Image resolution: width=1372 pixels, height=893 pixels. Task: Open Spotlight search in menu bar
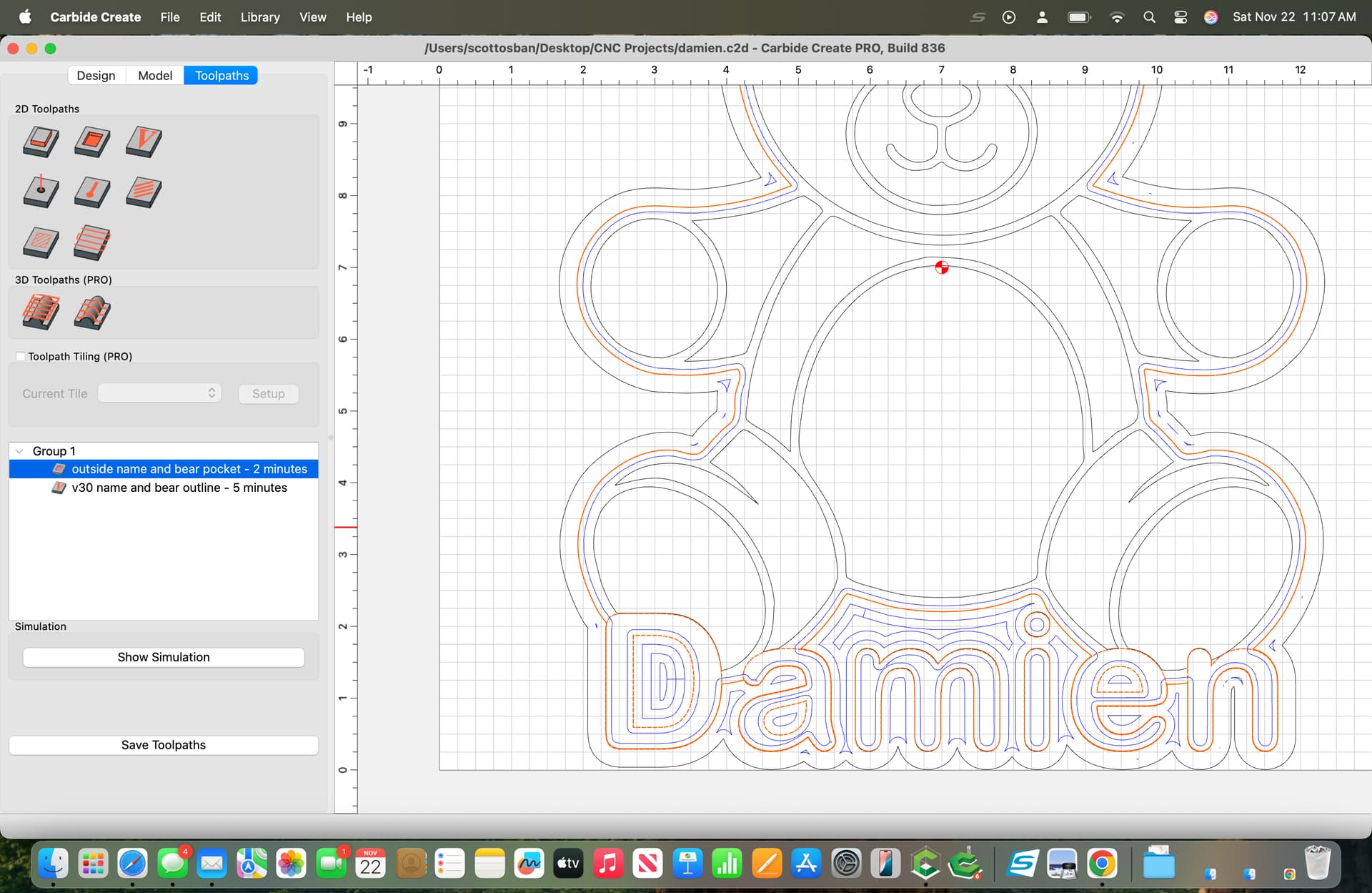point(1149,17)
